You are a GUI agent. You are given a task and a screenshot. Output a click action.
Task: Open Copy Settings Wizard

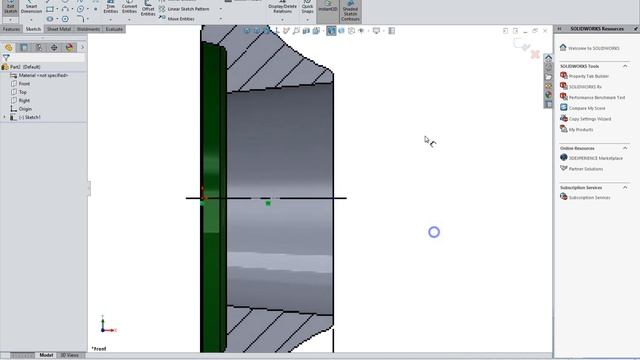pos(586,119)
